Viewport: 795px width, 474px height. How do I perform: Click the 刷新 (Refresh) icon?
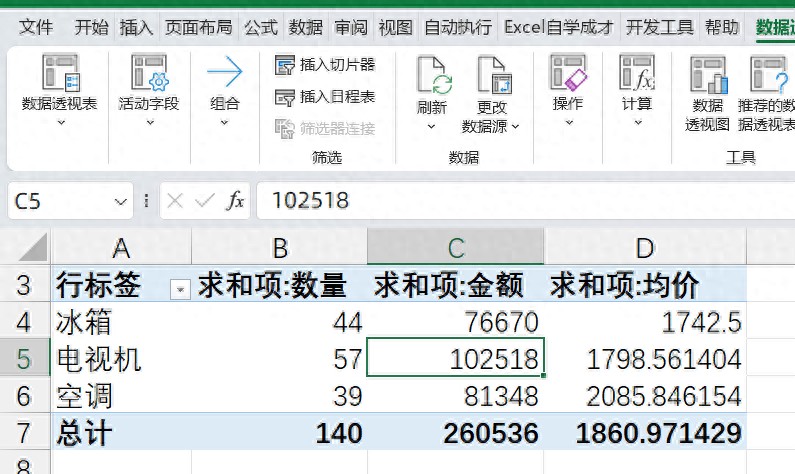(x=432, y=75)
